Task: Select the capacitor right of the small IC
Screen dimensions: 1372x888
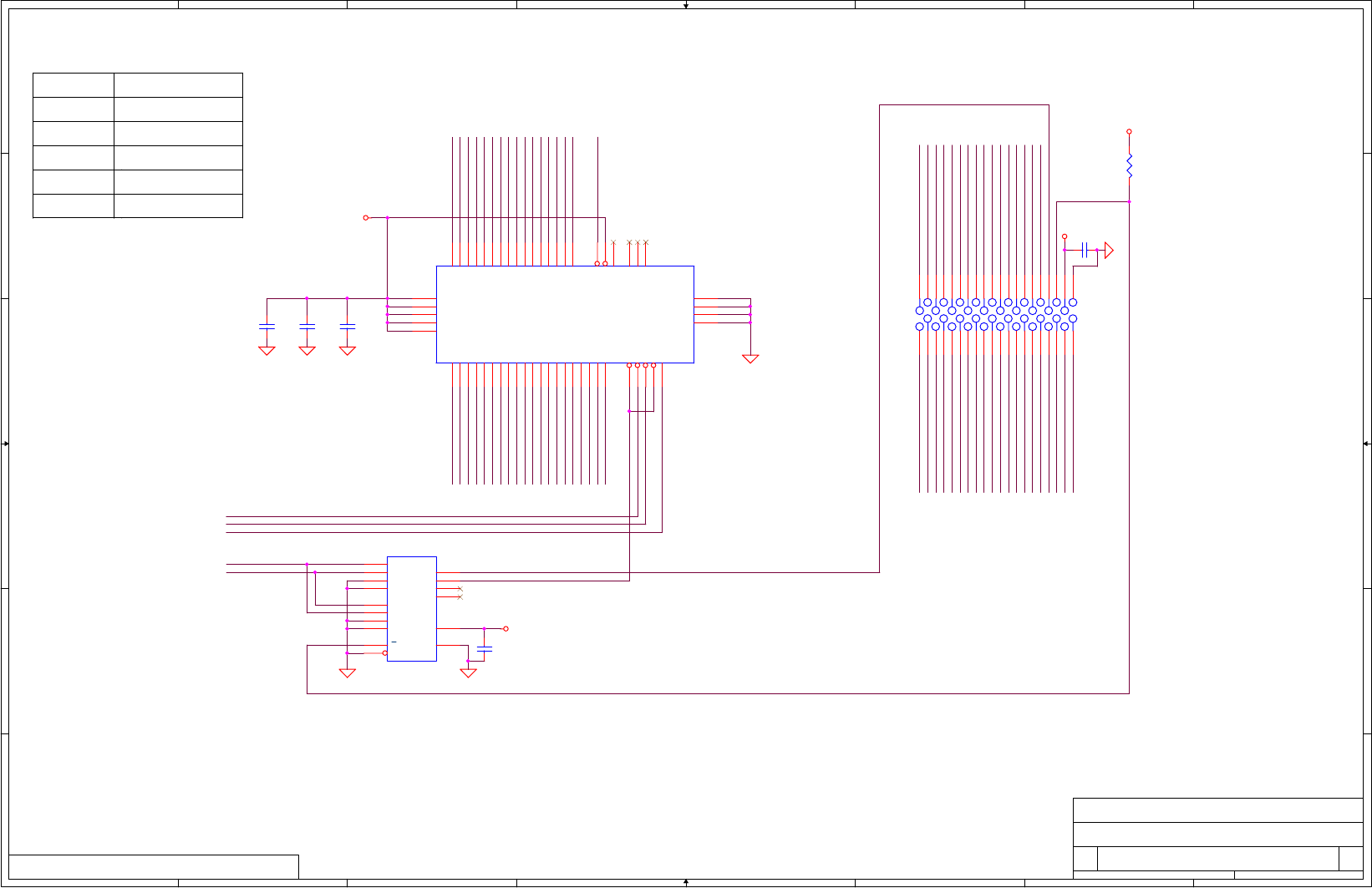Action: pyautogui.click(x=485, y=648)
